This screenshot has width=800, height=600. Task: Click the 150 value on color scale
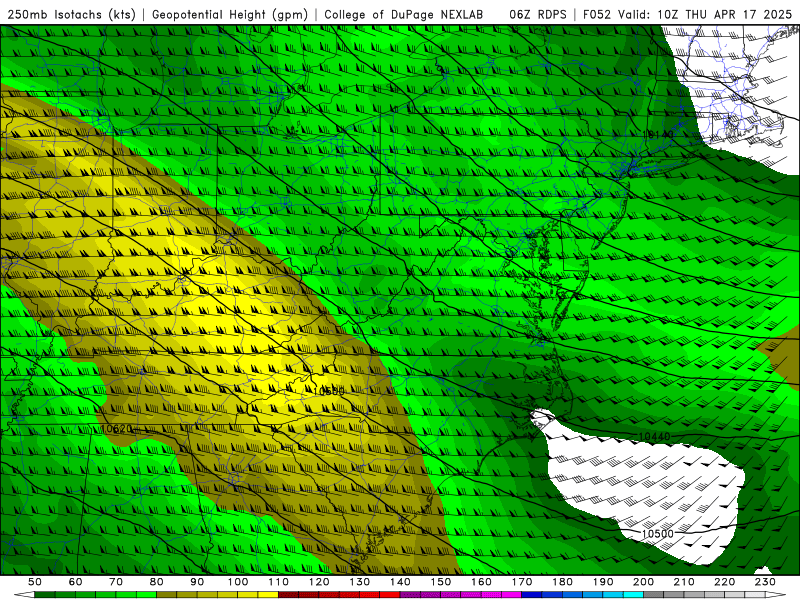pos(441,582)
